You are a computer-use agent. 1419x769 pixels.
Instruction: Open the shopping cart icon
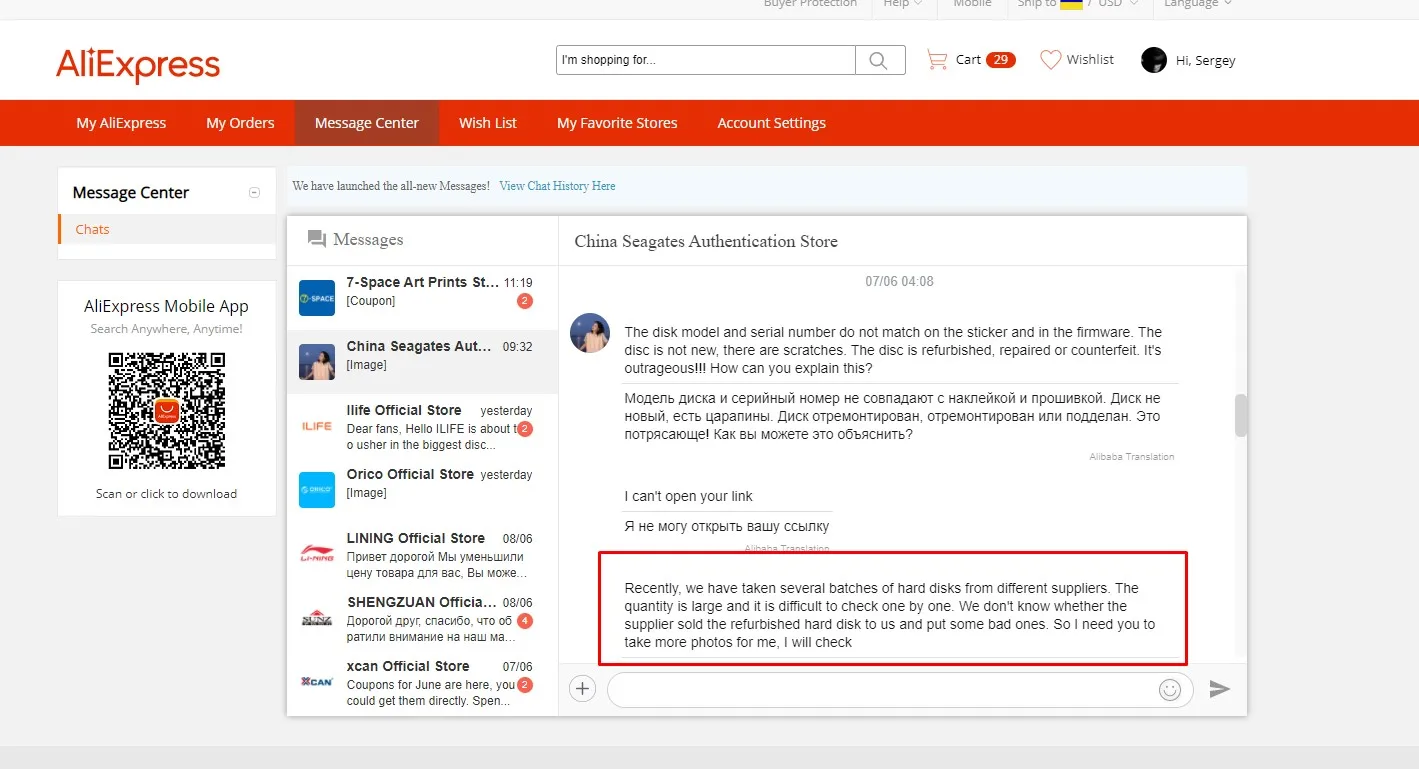937,60
